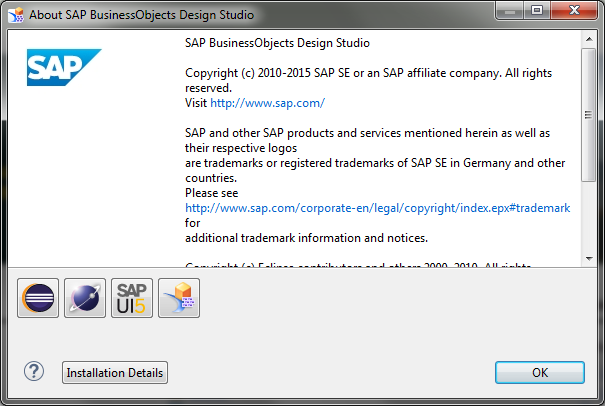Viewport: 605px width, 406px height.
Task: Click the vertical scrollbar thumb
Action: click(x=589, y=115)
